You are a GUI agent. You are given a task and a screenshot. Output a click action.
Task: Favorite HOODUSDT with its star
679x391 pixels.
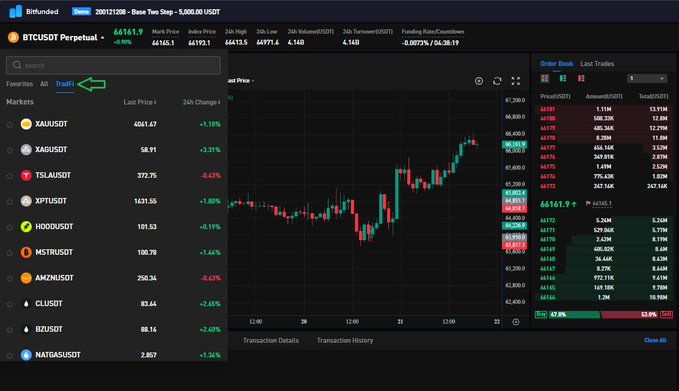coord(10,227)
